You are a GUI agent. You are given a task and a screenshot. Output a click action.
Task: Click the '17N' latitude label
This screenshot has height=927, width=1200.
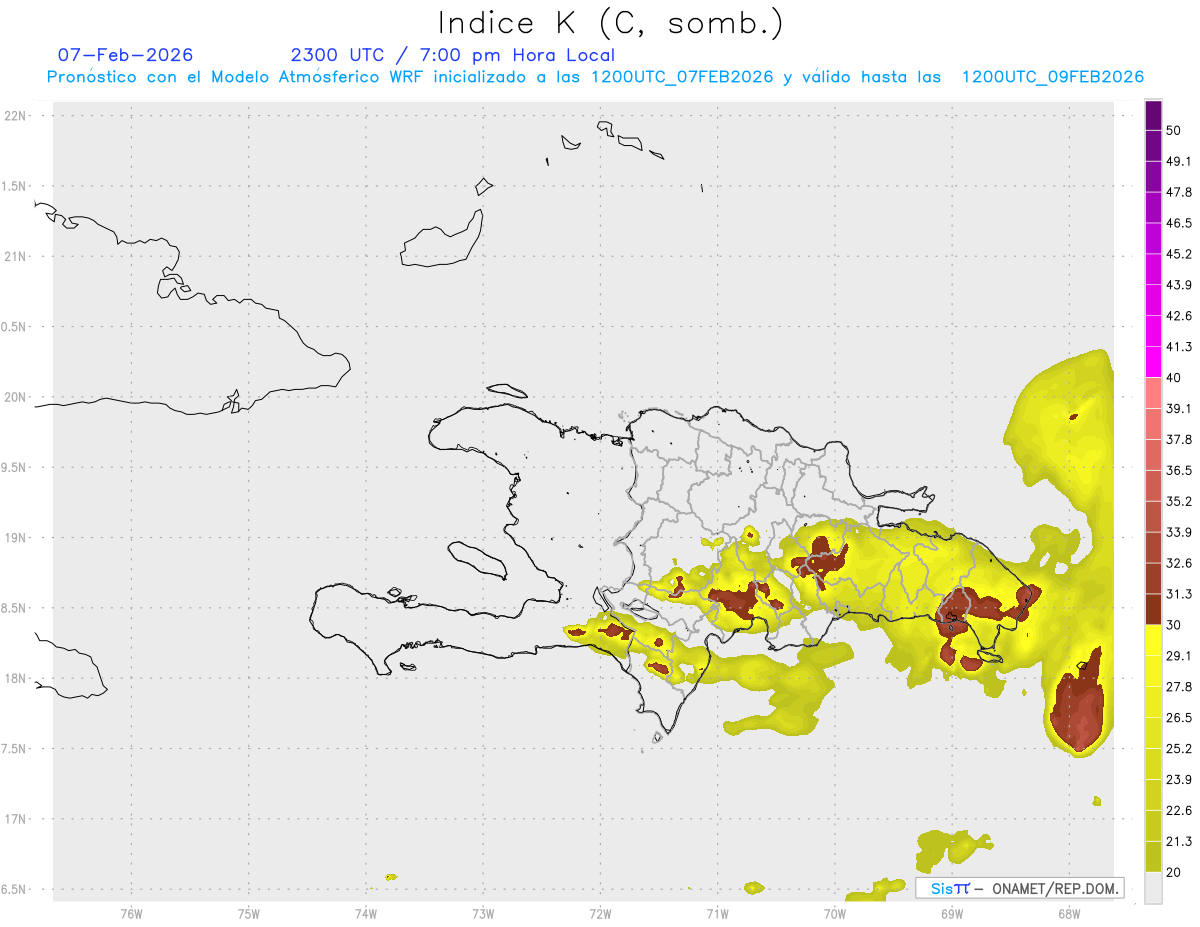coord(17,819)
